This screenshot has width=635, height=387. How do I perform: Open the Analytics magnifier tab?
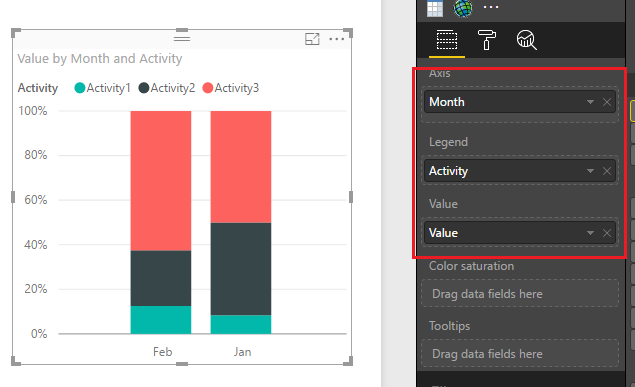coord(526,40)
